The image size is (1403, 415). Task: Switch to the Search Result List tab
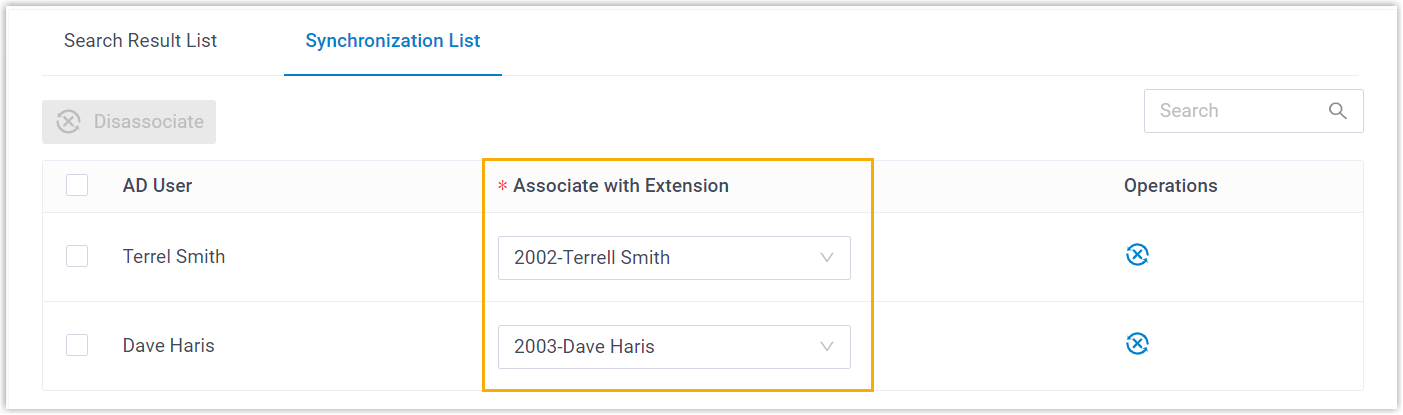tap(140, 41)
